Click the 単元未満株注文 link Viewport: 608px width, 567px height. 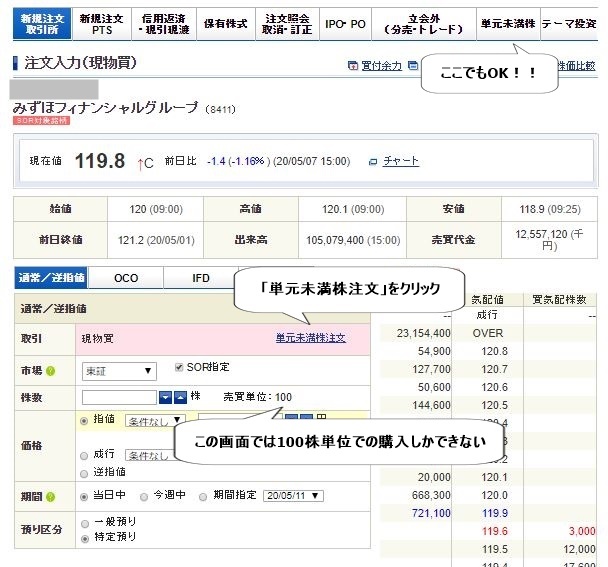311,338
